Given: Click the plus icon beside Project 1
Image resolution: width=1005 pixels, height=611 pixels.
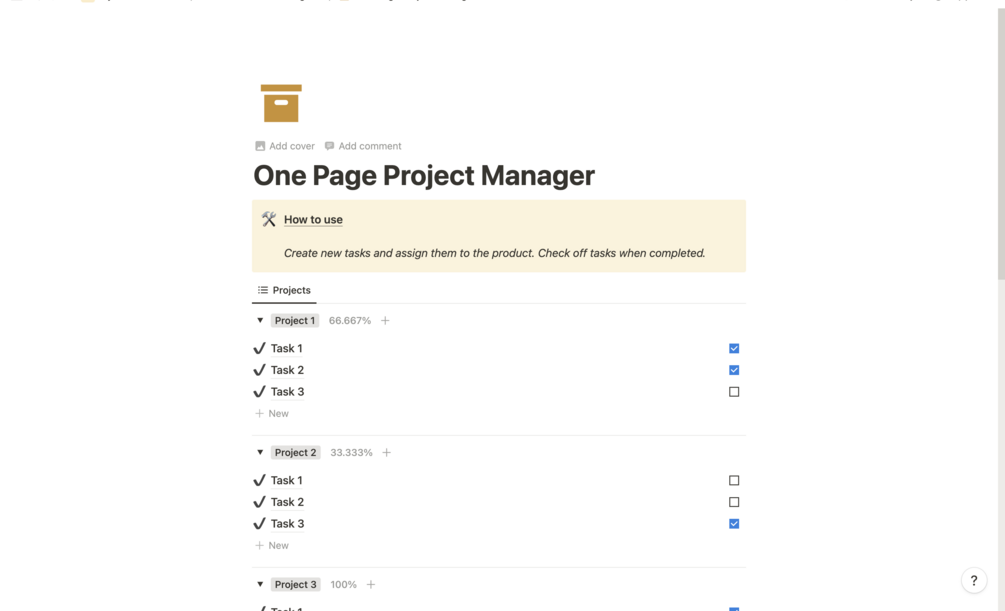Looking at the screenshot, I should click(385, 321).
